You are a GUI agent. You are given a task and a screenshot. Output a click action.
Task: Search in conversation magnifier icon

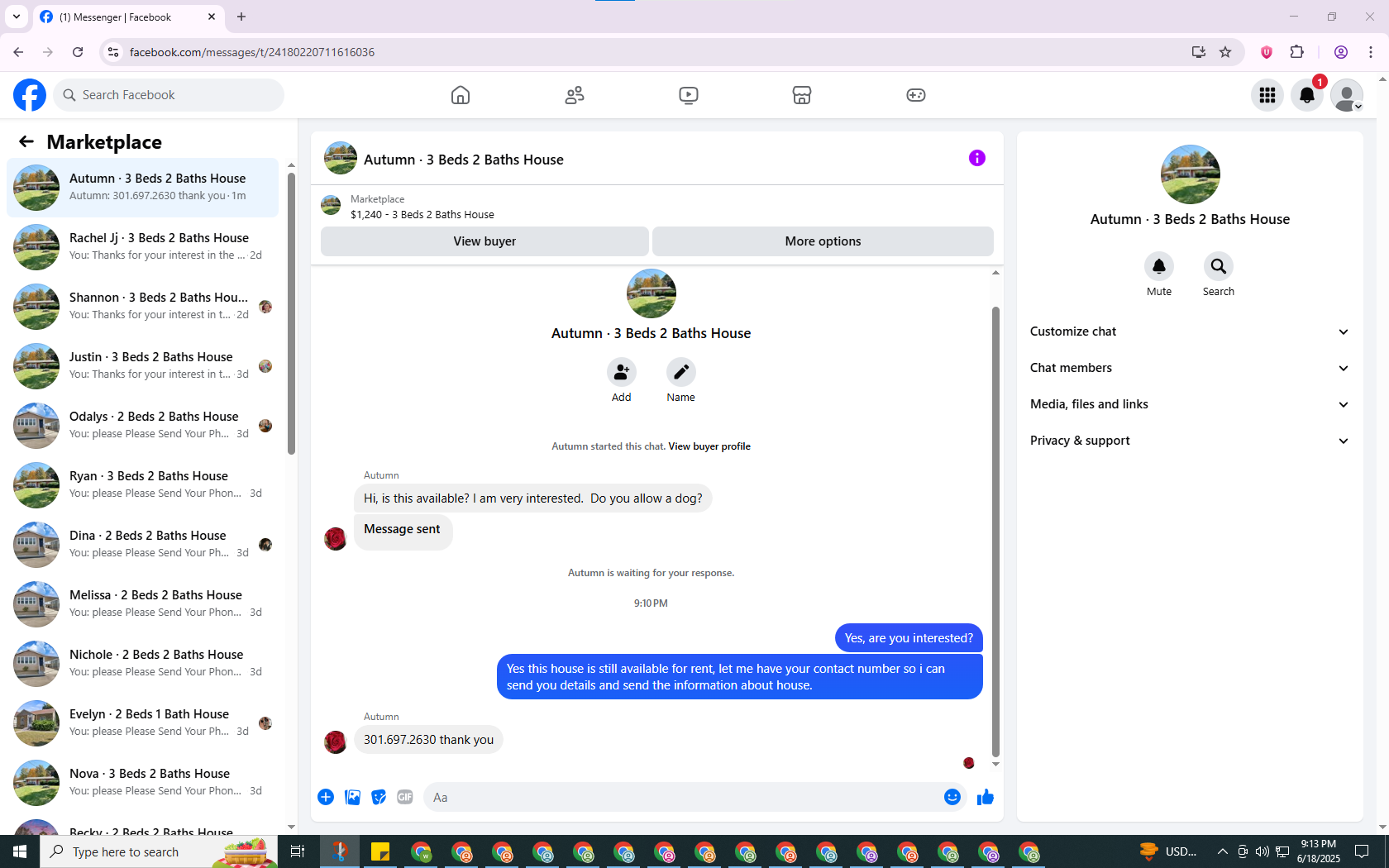coord(1219,266)
